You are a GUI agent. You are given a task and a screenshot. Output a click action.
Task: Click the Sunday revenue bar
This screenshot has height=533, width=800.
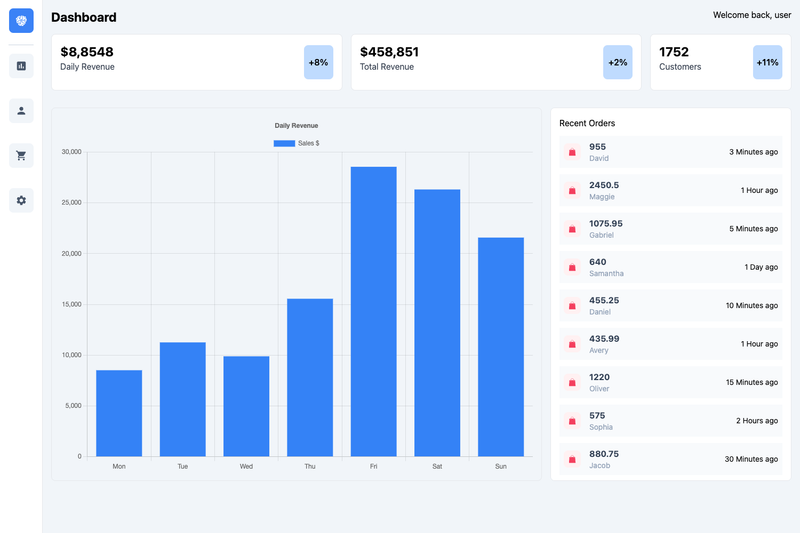pos(501,347)
